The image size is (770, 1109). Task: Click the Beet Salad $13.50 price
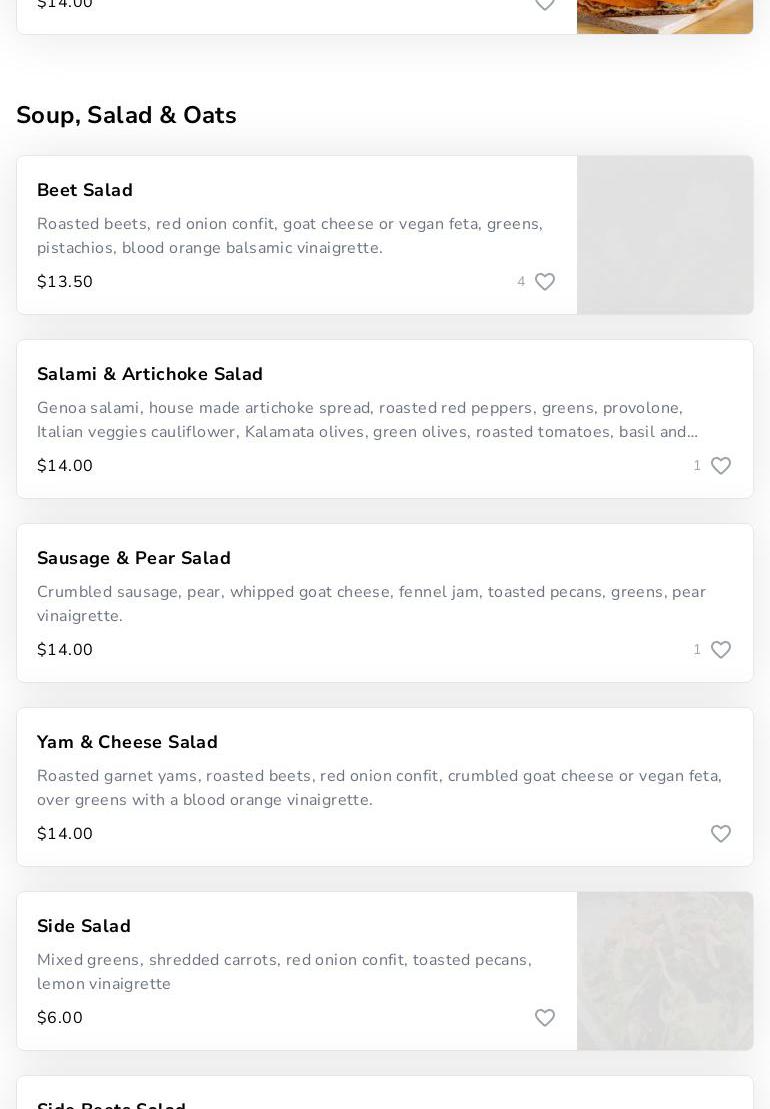(65, 282)
